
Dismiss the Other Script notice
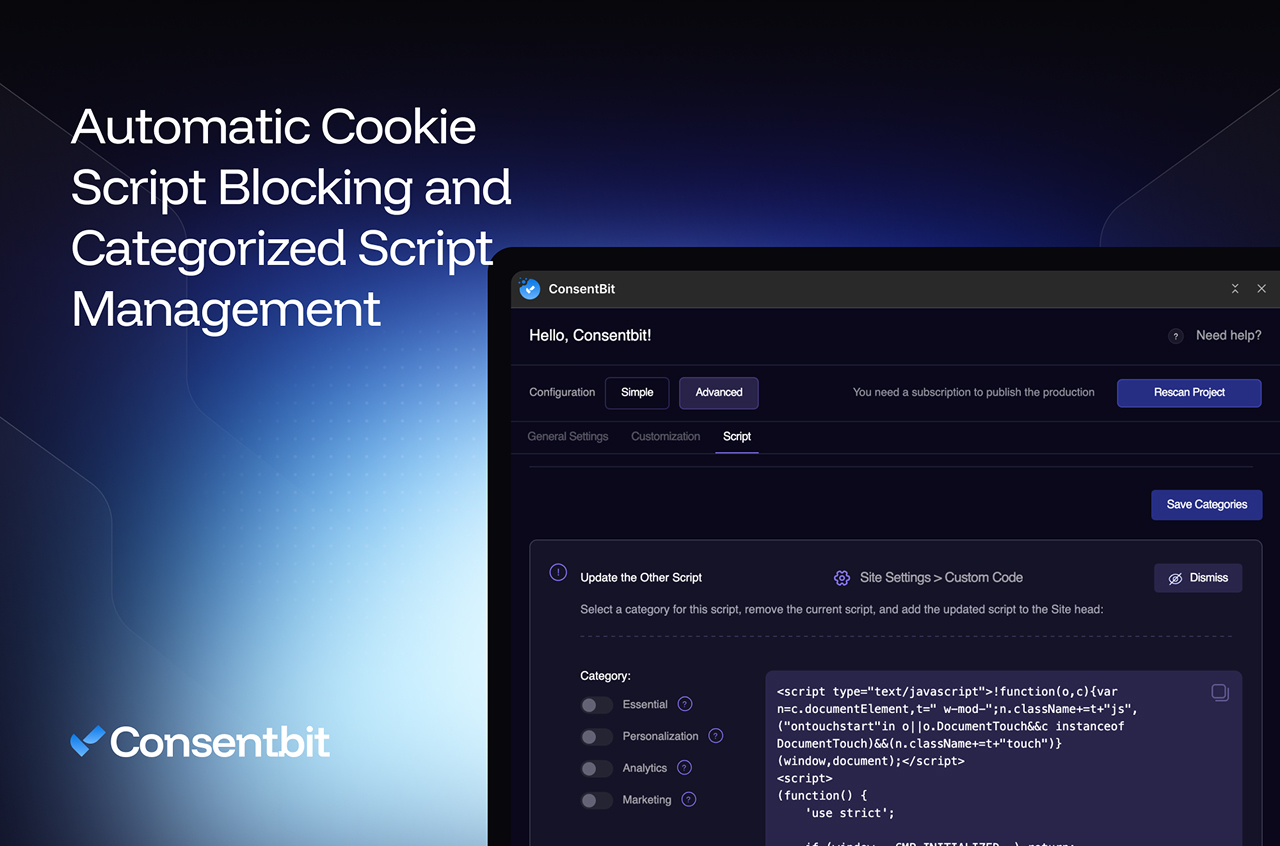click(1198, 578)
